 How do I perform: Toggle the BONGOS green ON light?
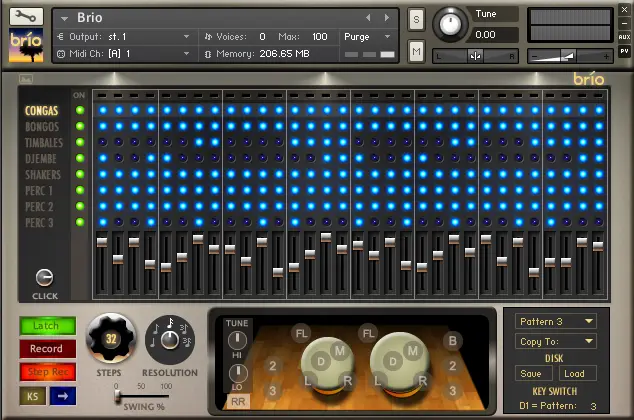pos(80,126)
